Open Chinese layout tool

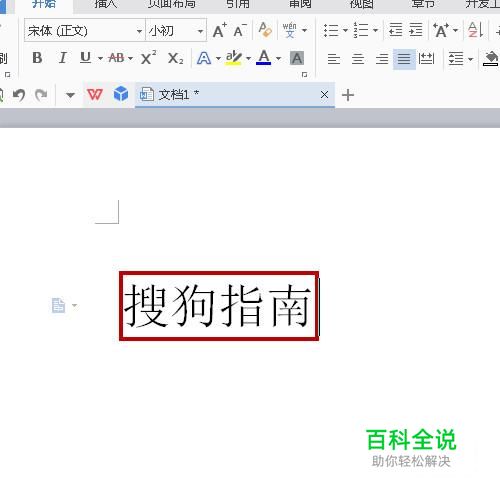point(441,30)
